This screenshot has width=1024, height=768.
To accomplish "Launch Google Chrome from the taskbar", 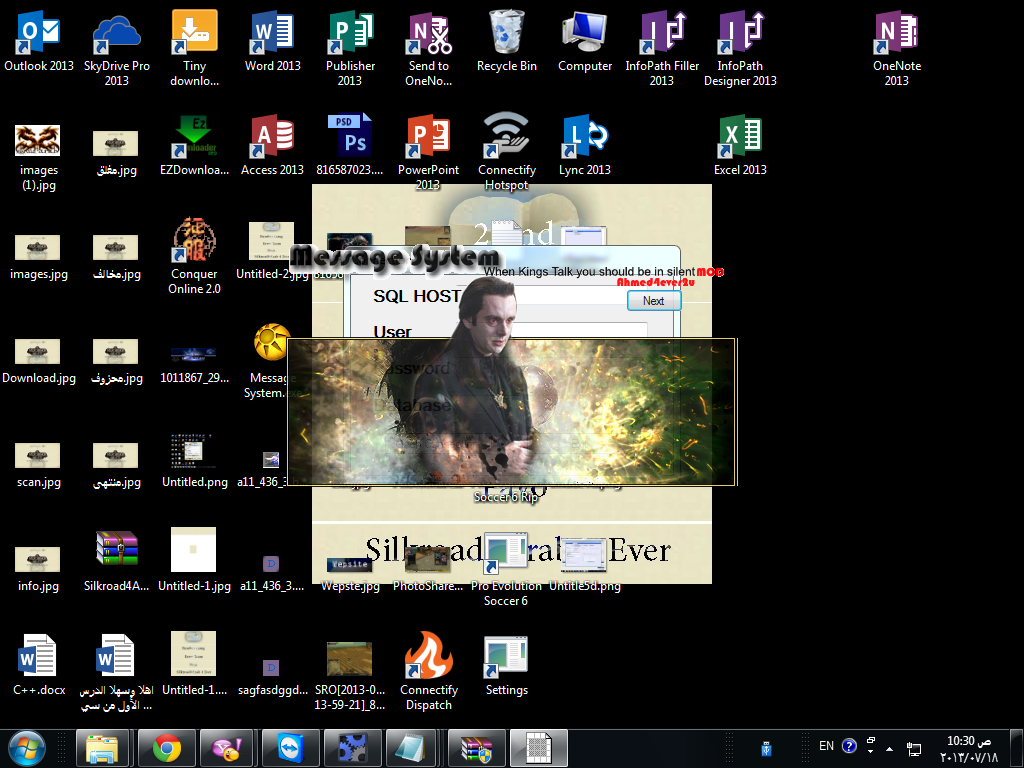I will pos(167,748).
